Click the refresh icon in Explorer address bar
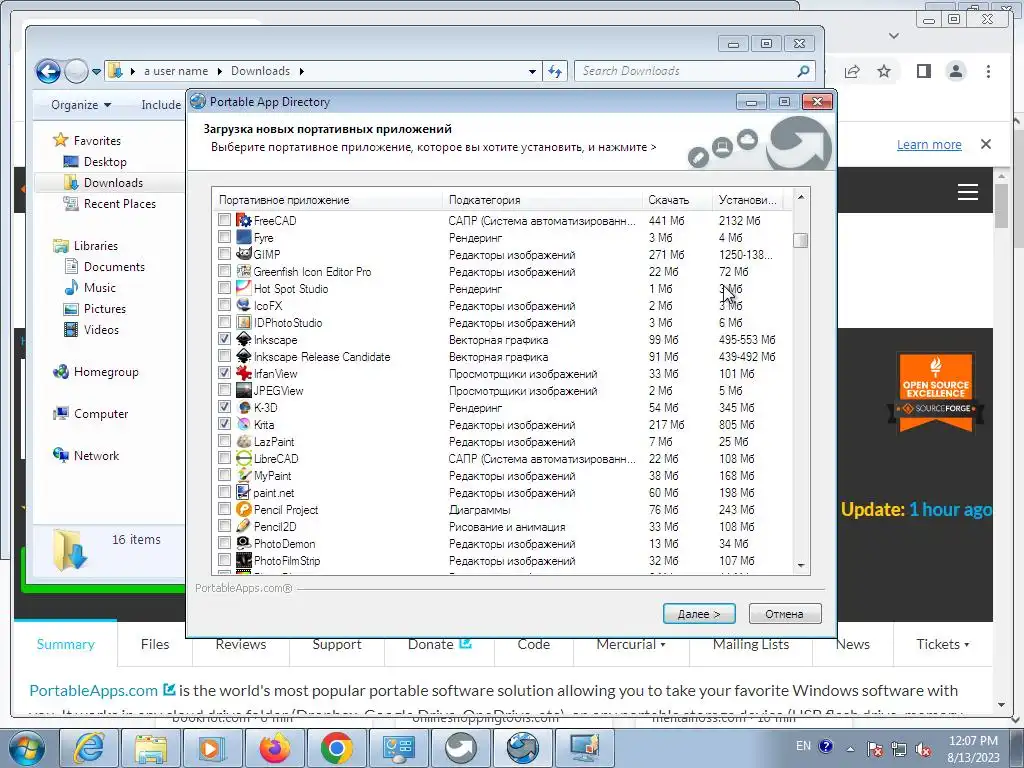This screenshot has height=768, width=1024. [x=555, y=71]
